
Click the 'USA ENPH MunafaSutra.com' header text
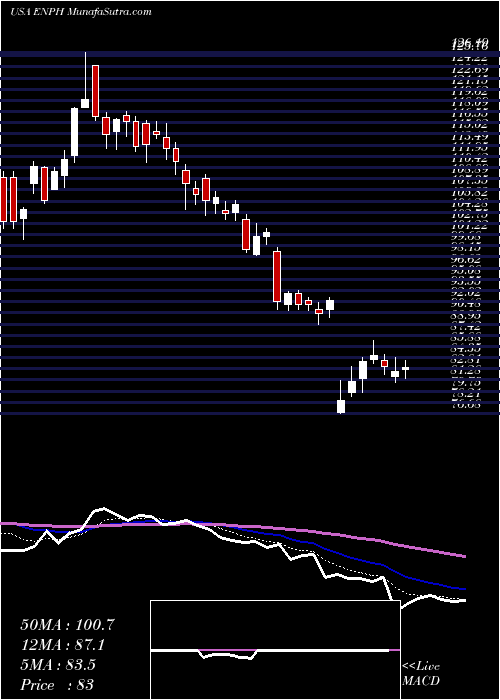point(80,12)
